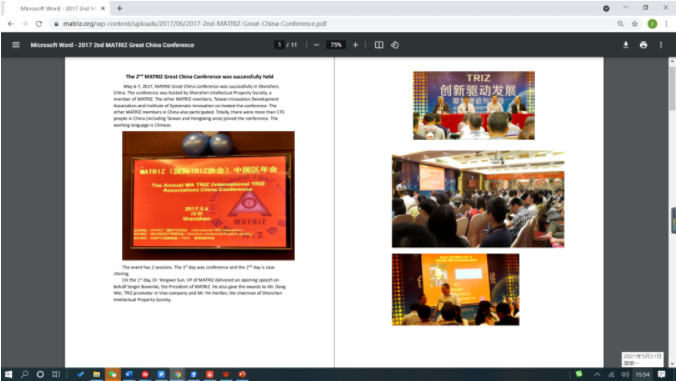676x381 pixels.
Task: Open Chrome's three-dot menu
Action: pyautogui.click(x=667, y=24)
